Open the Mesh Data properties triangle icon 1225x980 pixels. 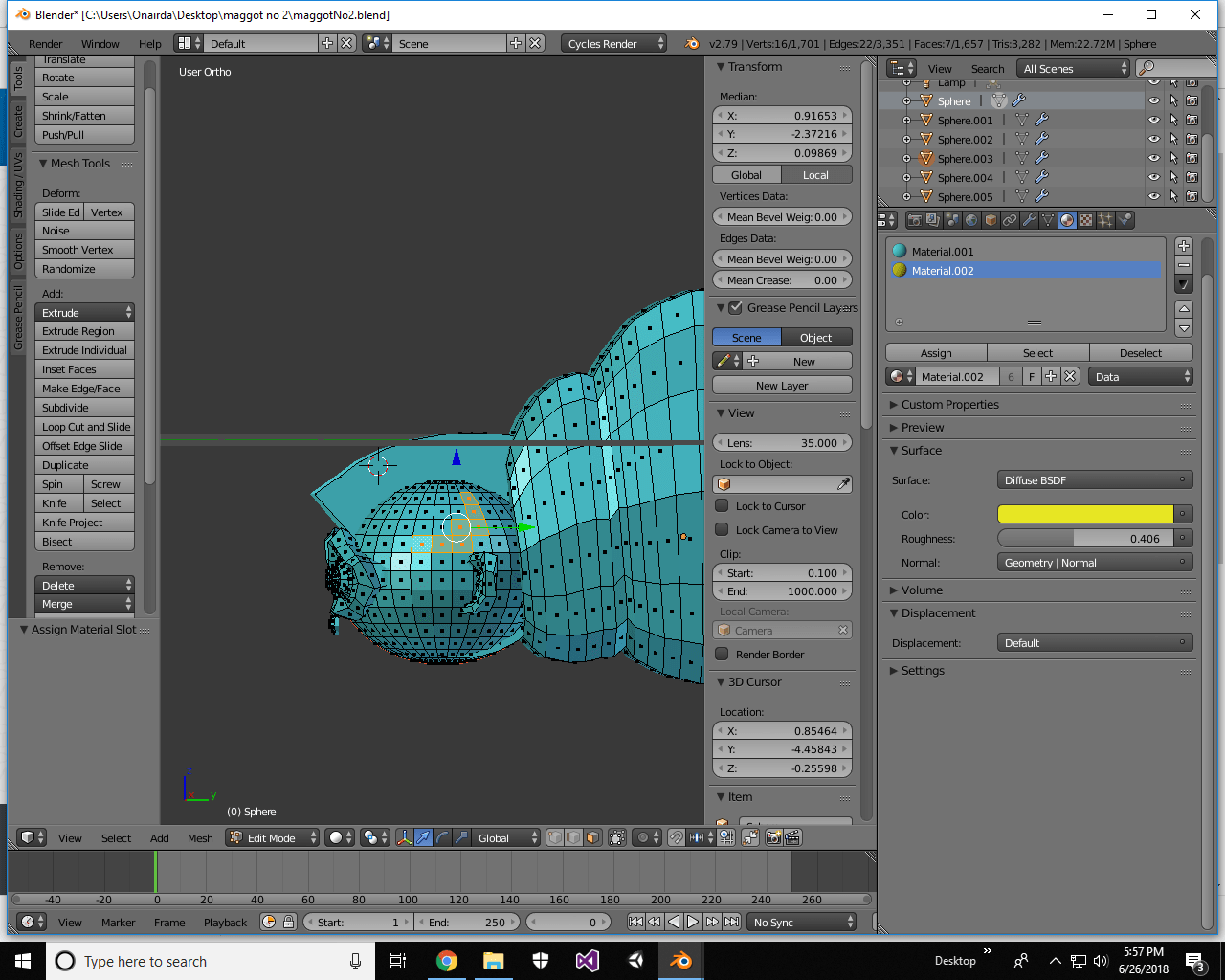[1048, 220]
